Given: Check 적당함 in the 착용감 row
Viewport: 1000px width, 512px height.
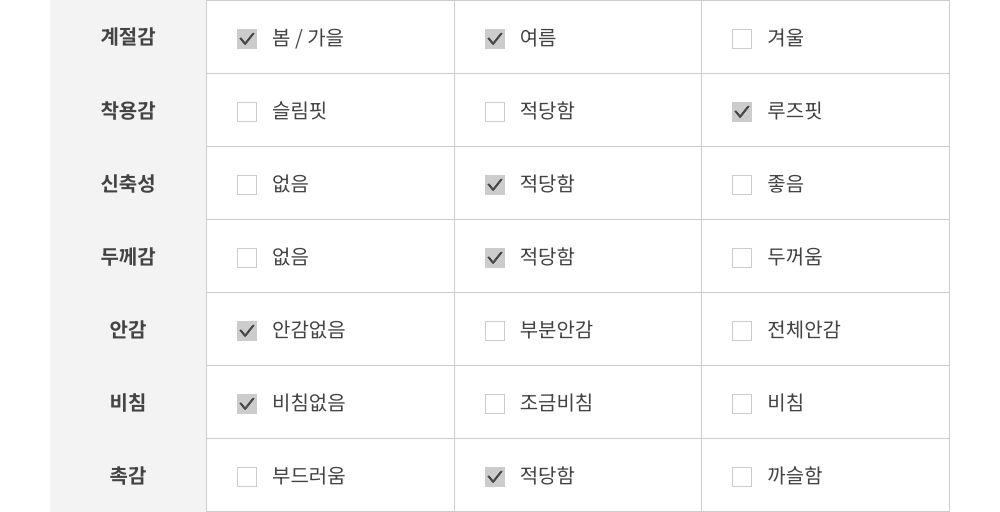Looking at the screenshot, I should [x=495, y=112].
